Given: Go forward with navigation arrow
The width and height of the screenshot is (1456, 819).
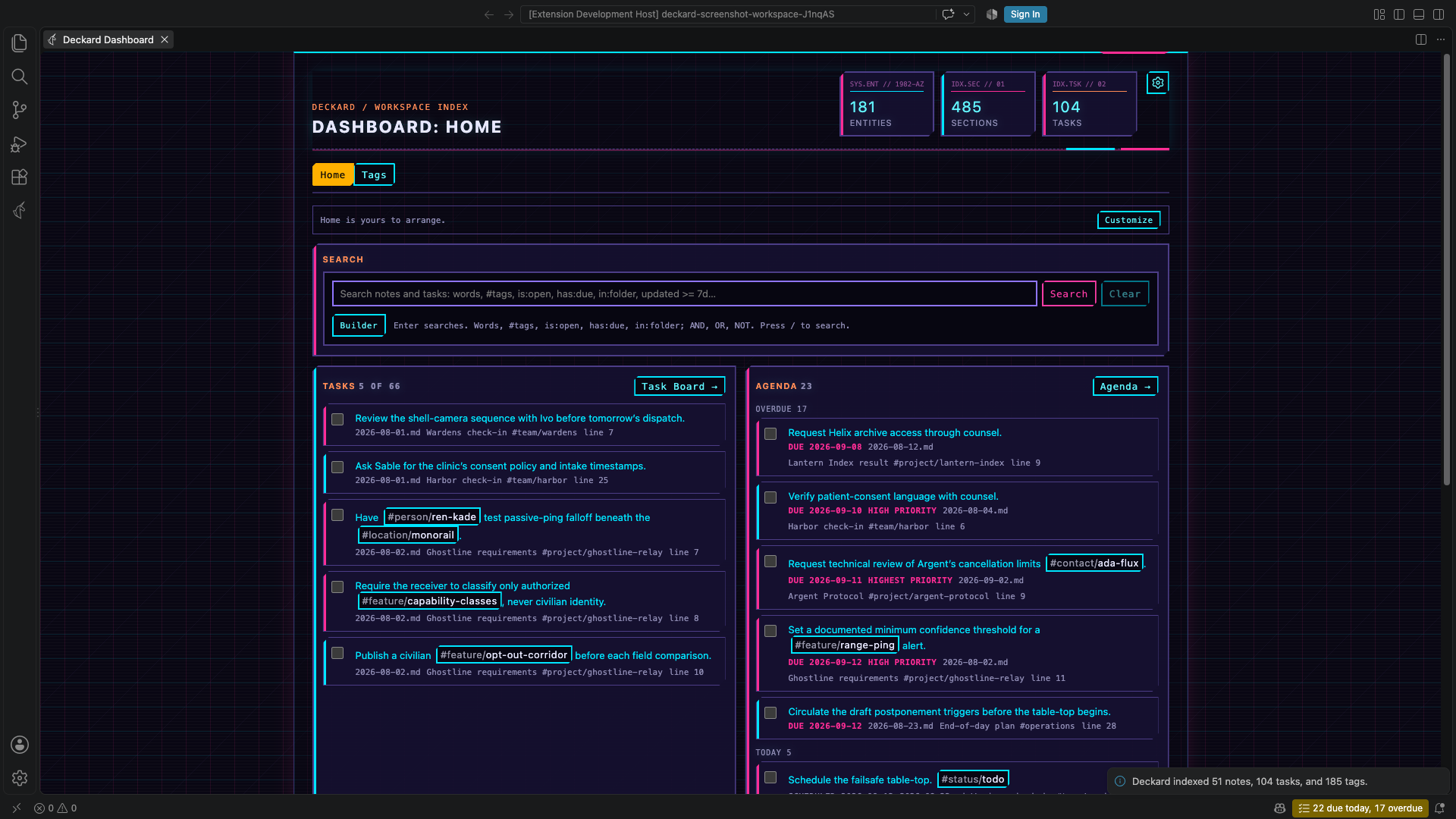Looking at the screenshot, I should pos(509,14).
